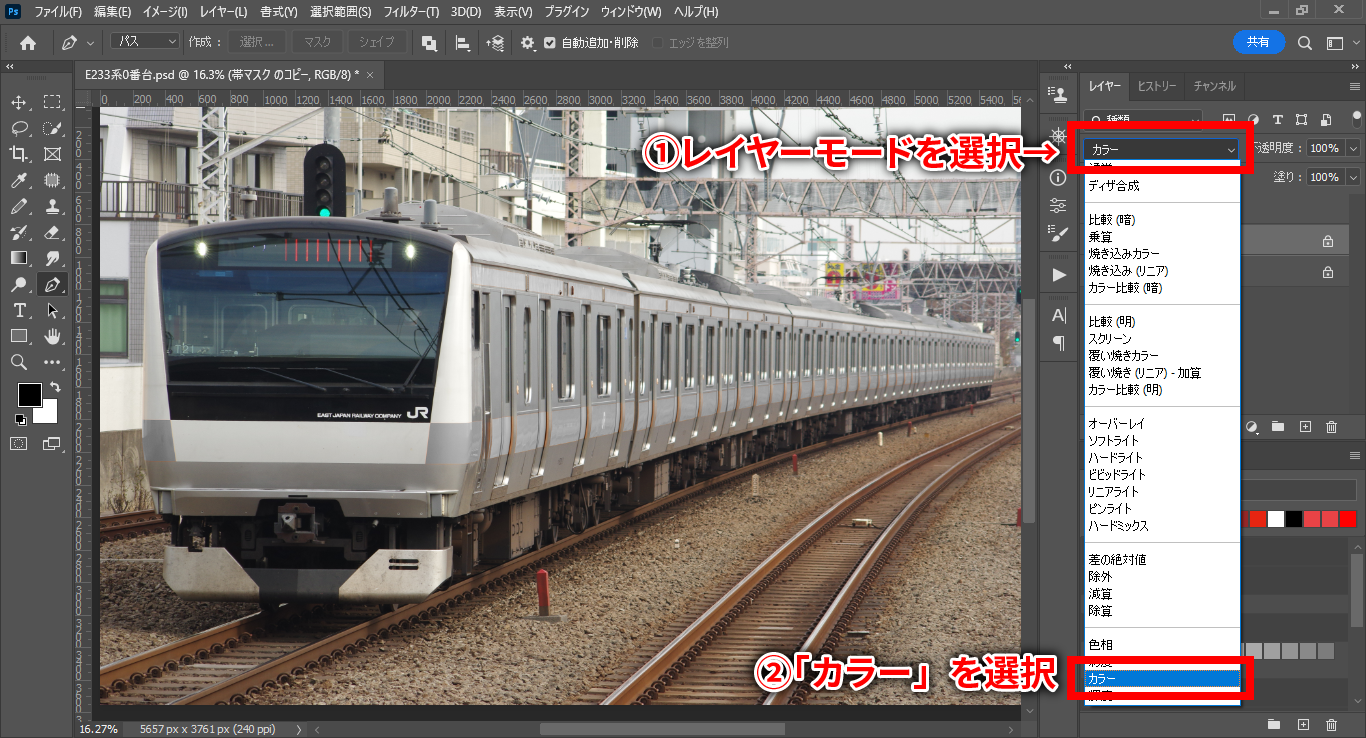Select the Gradient tool
The image size is (1366, 738).
click(x=19, y=258)
